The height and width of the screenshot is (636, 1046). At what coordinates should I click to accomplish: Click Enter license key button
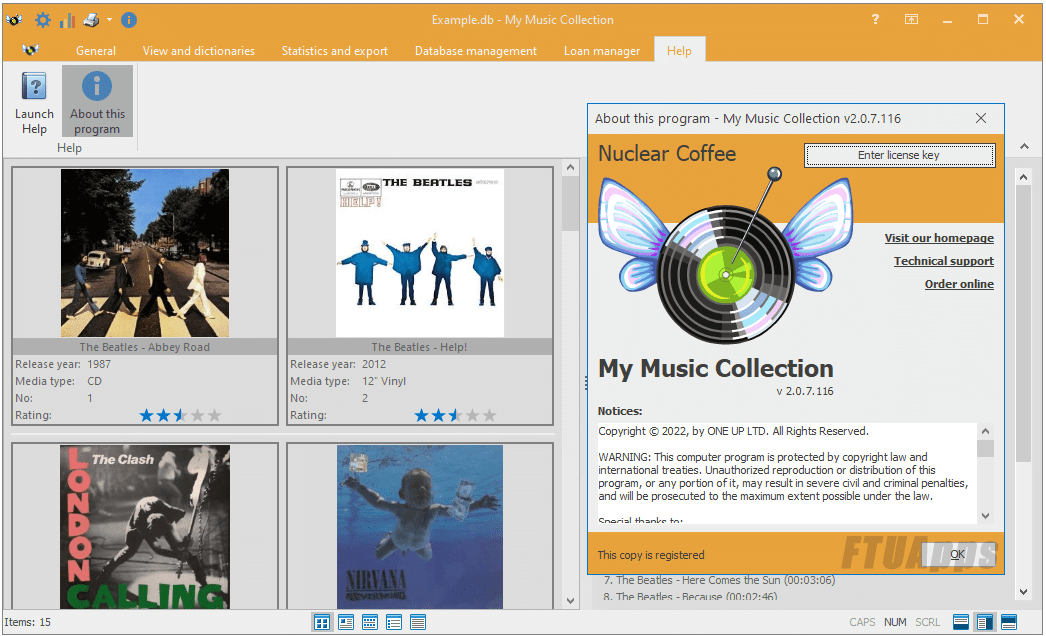899,155
